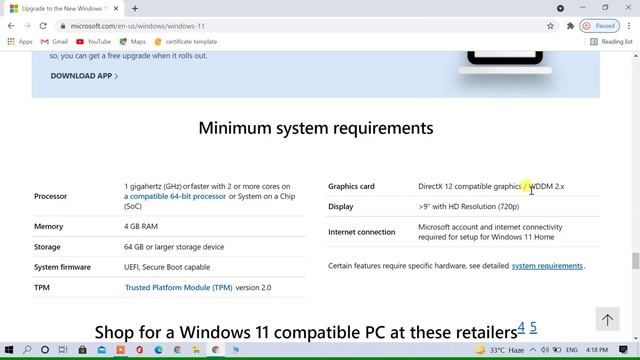Click the back-to-top arrow button
The image size is (640, 360).
pos(607,319)
